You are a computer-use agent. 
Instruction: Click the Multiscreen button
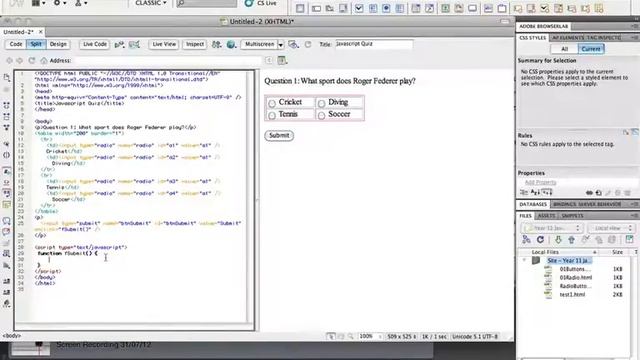(260, 44)
